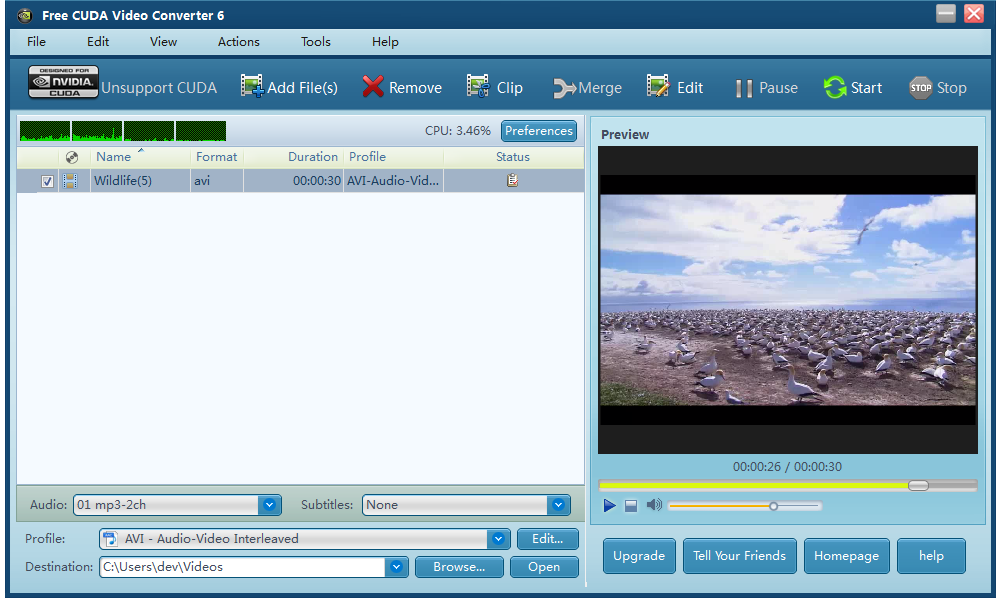
Task: Open the Edit tool in the toolbar
Action: (x=675, y=87)
